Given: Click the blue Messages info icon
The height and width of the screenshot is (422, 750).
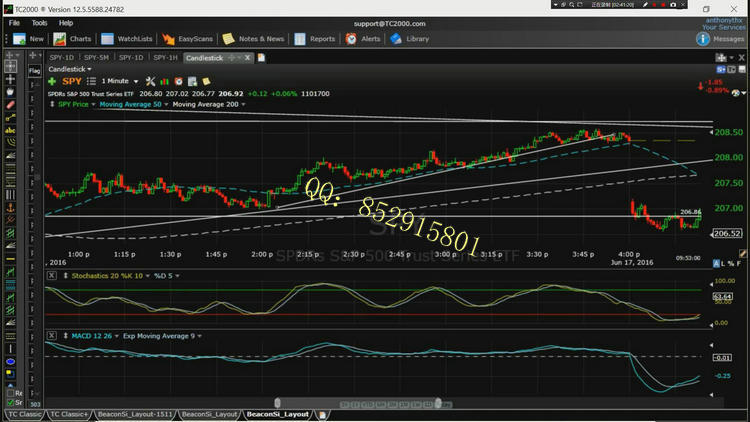Looking at the screenshot, I should pos(703,39).
